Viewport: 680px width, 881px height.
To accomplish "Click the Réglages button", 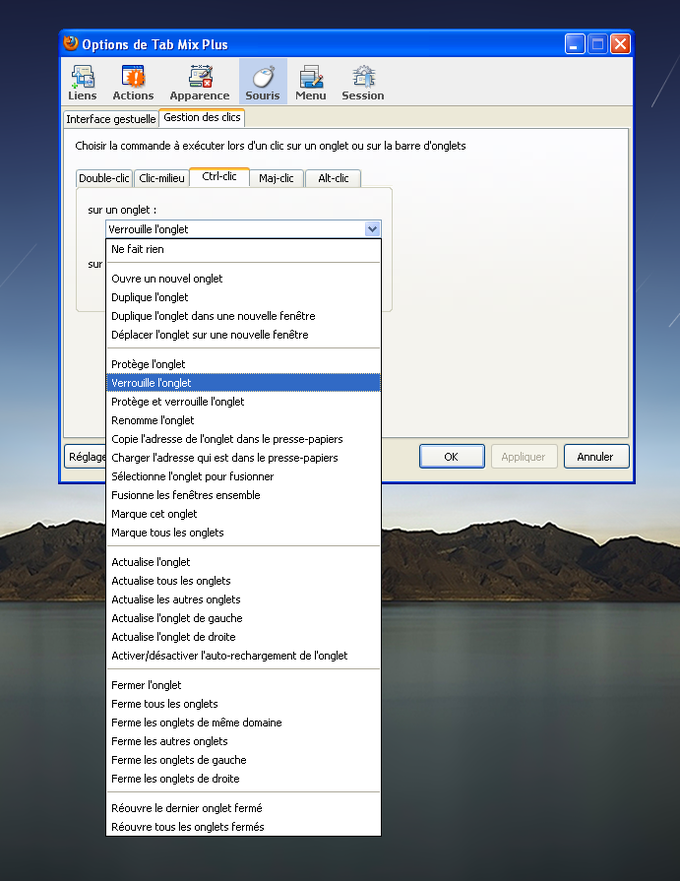I will (86, 457).
